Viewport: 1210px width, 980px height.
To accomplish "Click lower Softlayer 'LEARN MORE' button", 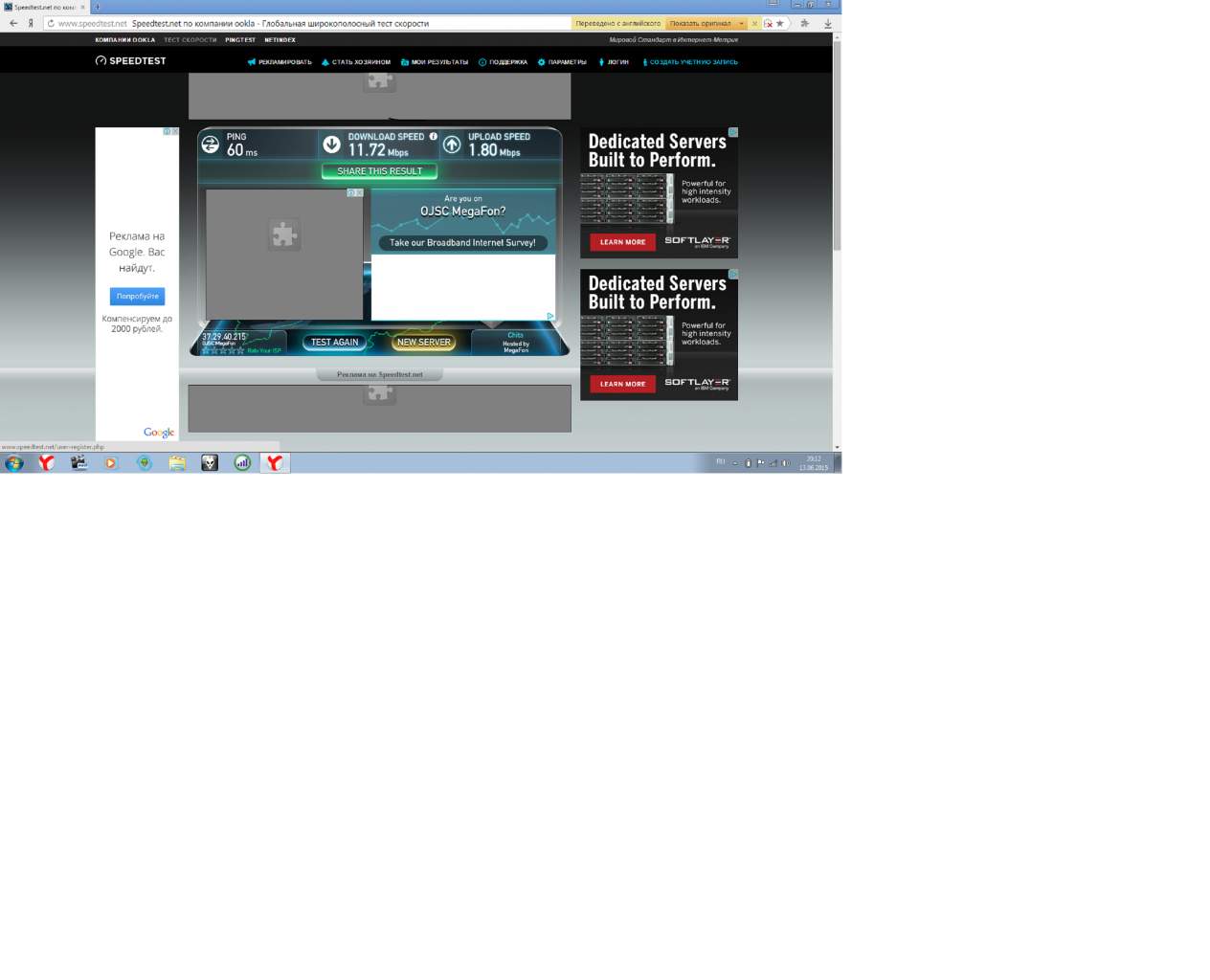I will coord(622,384).
